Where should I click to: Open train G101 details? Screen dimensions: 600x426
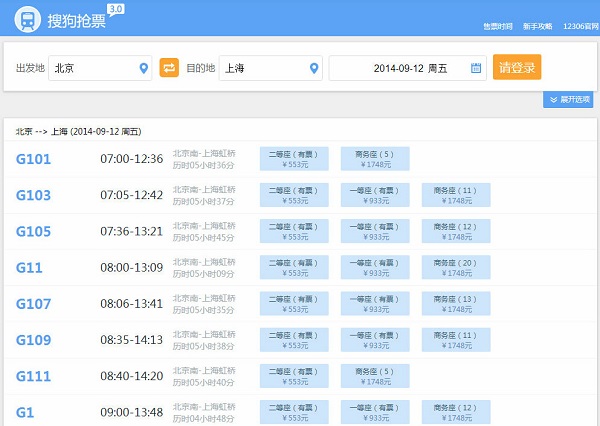[33, 159]
